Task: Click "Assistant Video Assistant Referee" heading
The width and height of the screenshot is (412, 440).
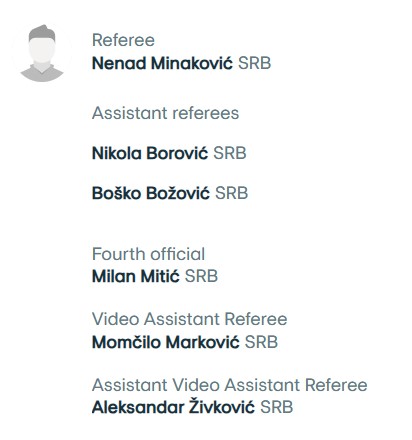Action: coord(230,385)
